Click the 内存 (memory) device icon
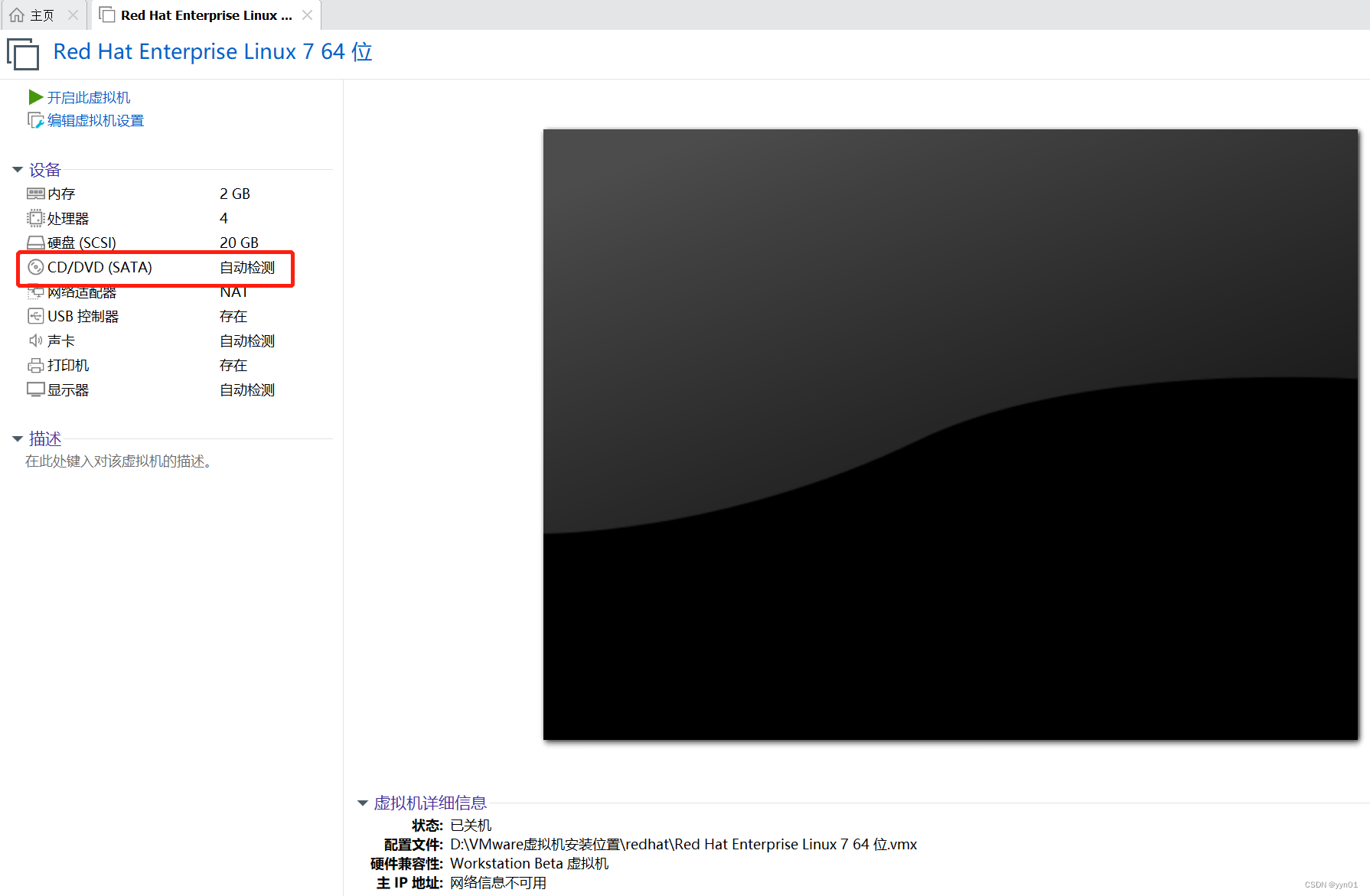The width and height of the screenshot is (1370, 896). (x=36, y=194)
